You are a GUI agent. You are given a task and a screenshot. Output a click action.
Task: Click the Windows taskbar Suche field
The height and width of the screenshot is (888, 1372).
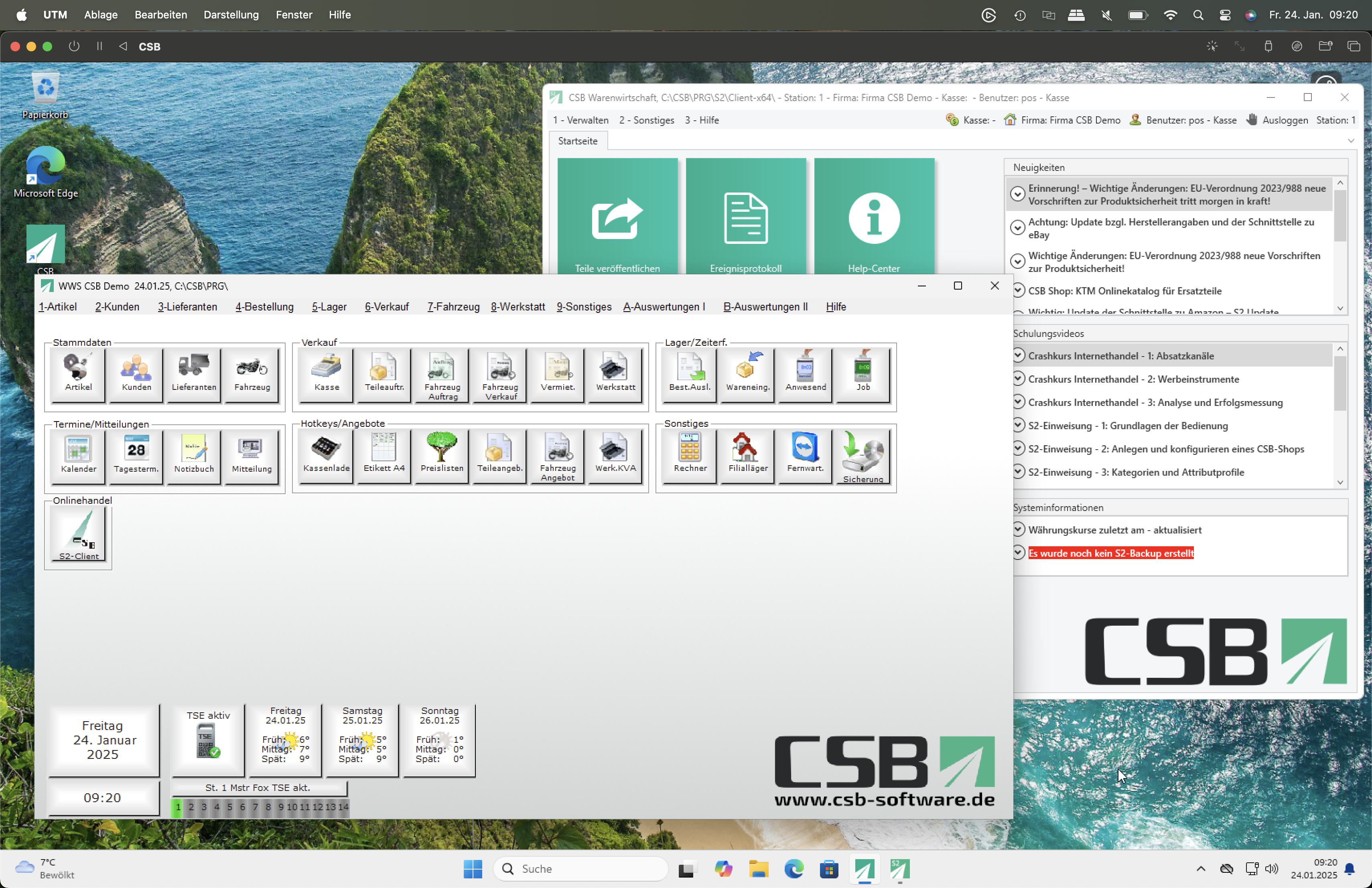click(x=580, y=868)
